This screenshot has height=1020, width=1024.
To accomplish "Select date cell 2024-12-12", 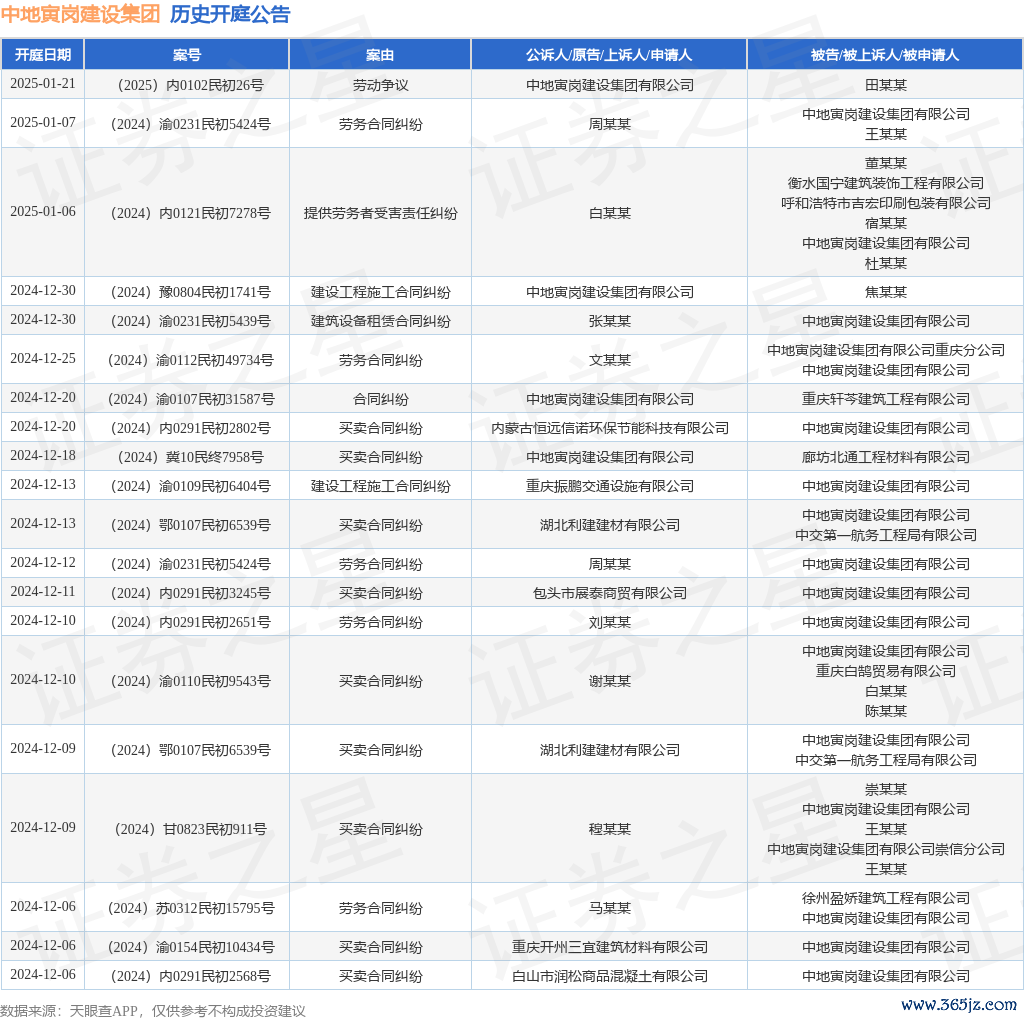I will click(42, 562).
